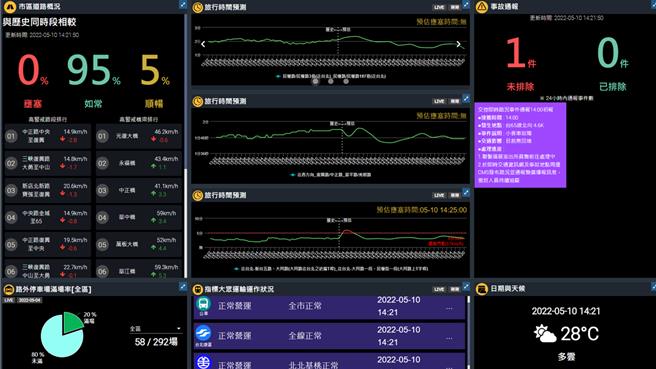Go to next chart in first forecast panel
Viewport: 656px width, 369px height.
(x=459, y=44)
